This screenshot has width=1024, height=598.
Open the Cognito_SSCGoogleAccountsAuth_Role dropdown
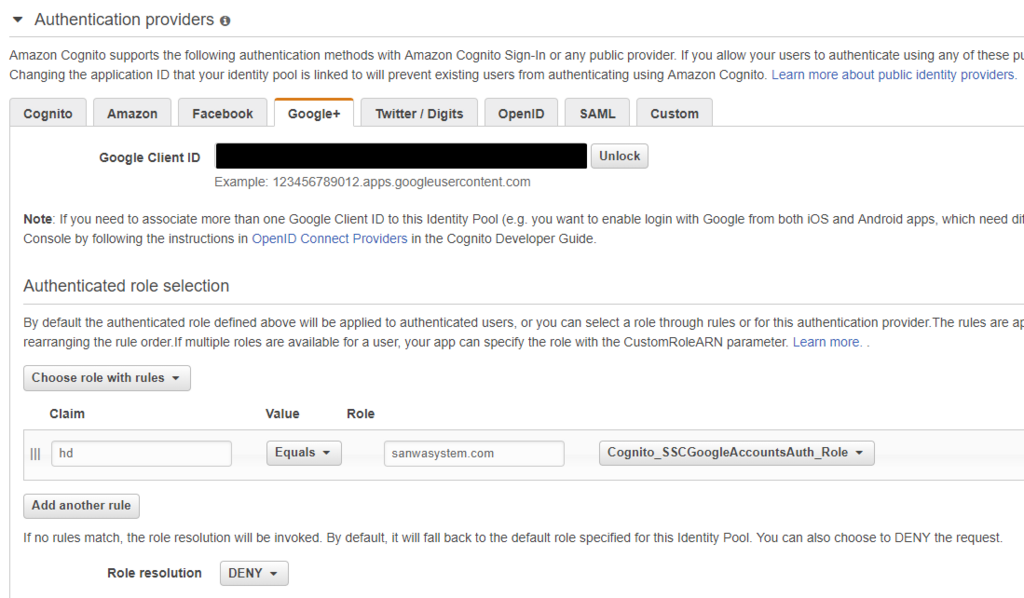coord(737,452)
